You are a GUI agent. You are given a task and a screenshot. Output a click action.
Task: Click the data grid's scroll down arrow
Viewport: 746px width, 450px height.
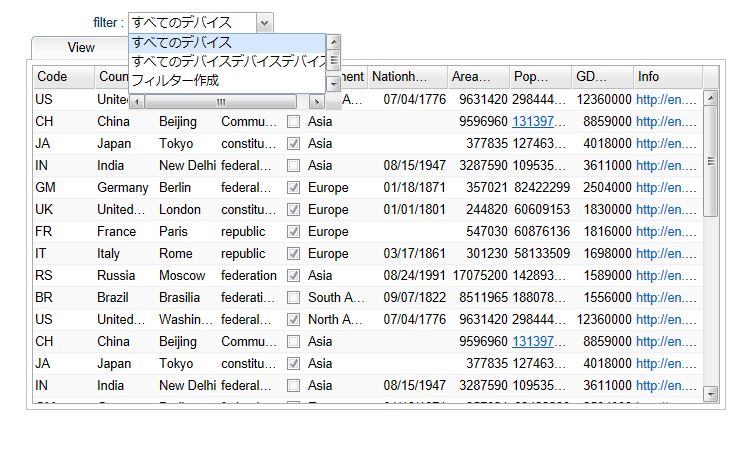coord(711,393)
